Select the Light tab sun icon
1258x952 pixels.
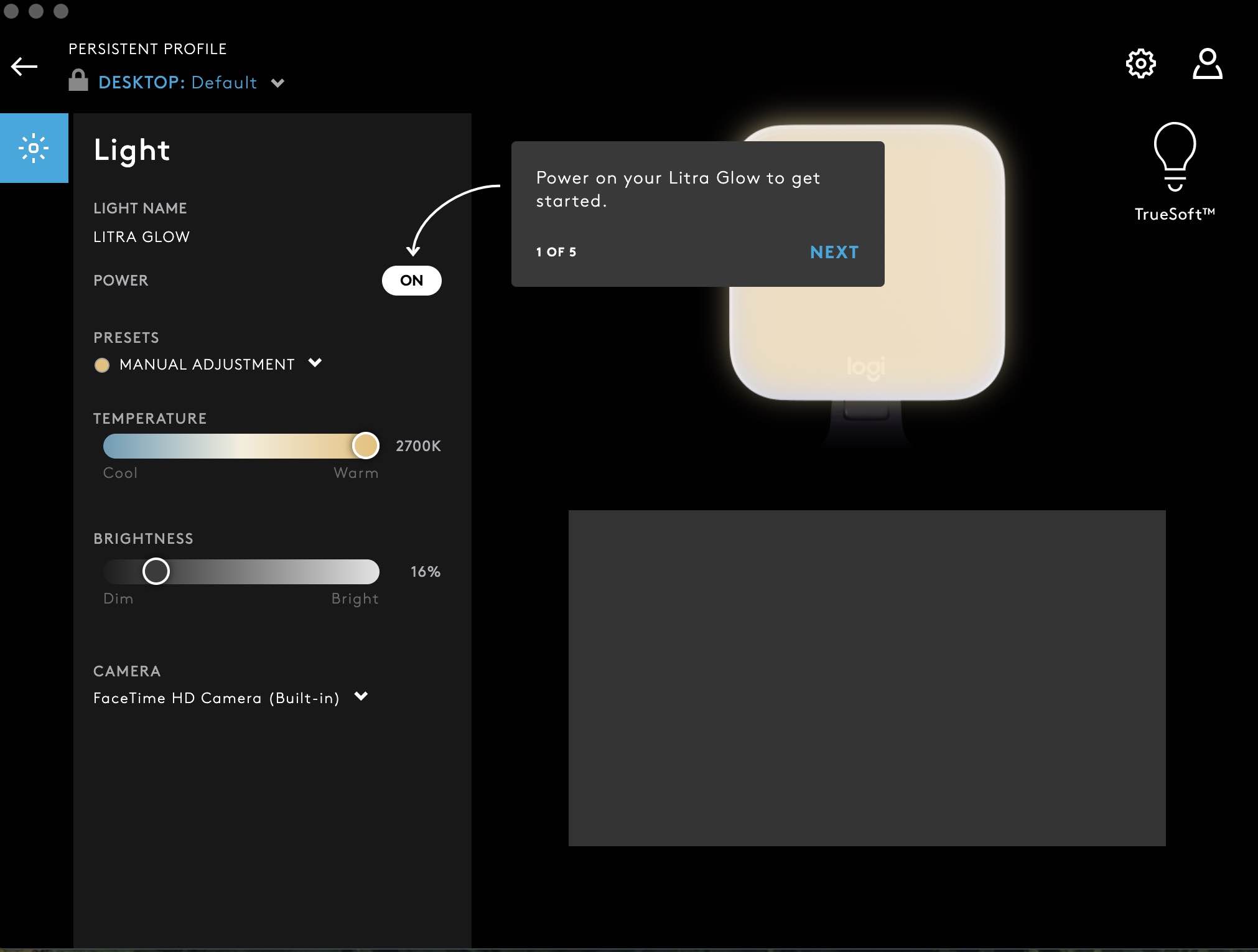tap(34, 148)
